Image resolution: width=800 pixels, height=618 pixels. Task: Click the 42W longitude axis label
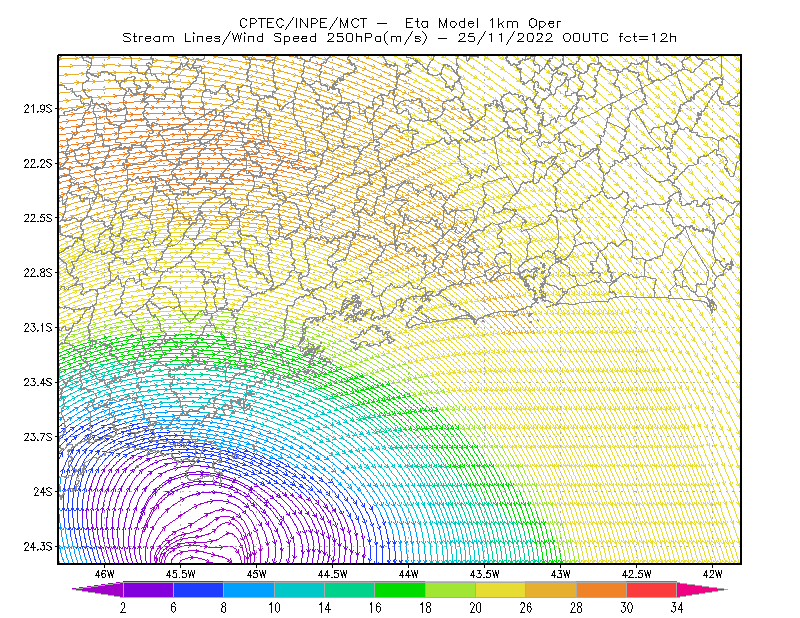712,574
